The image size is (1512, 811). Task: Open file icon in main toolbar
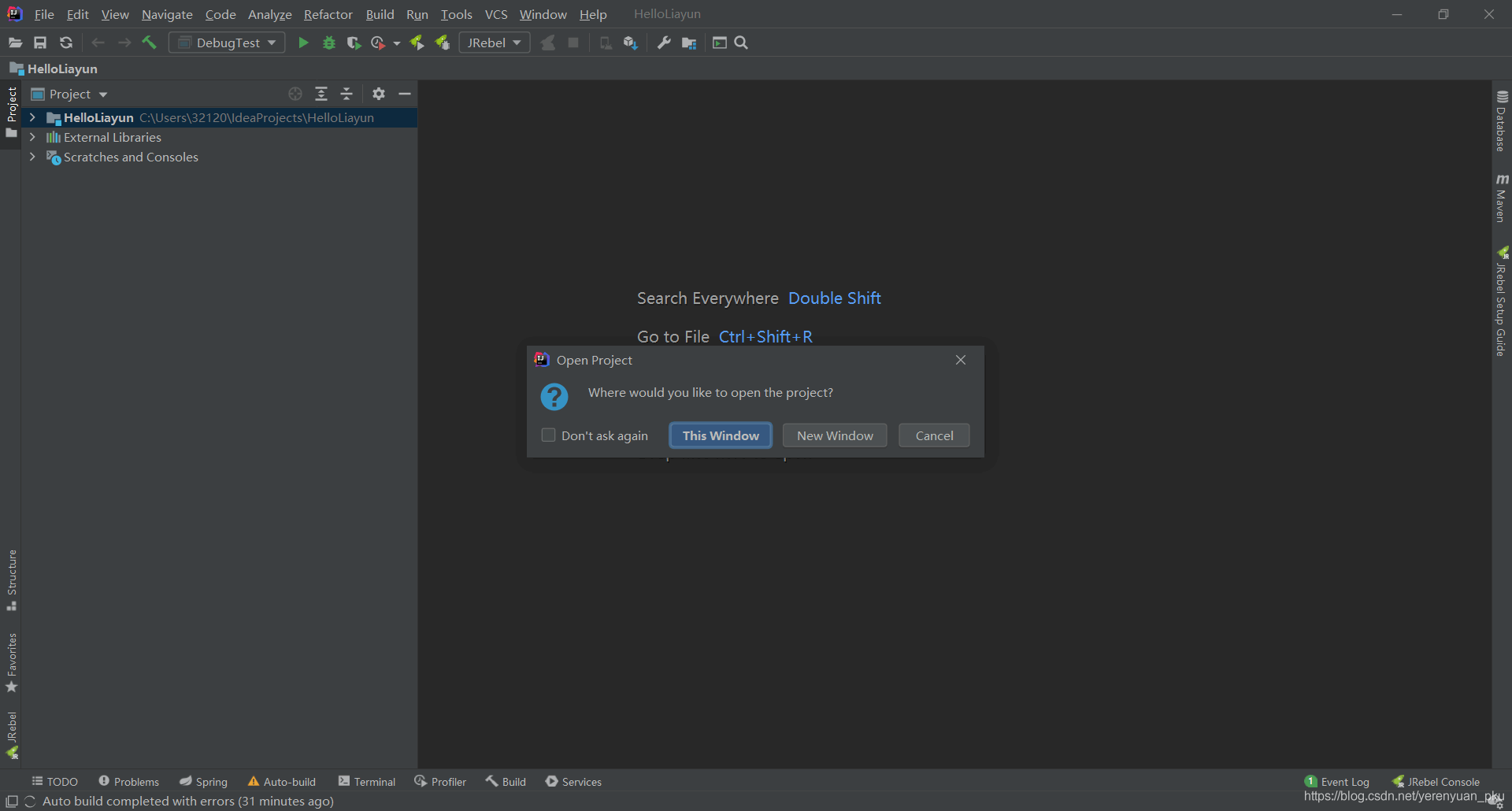tap(15, 43)
